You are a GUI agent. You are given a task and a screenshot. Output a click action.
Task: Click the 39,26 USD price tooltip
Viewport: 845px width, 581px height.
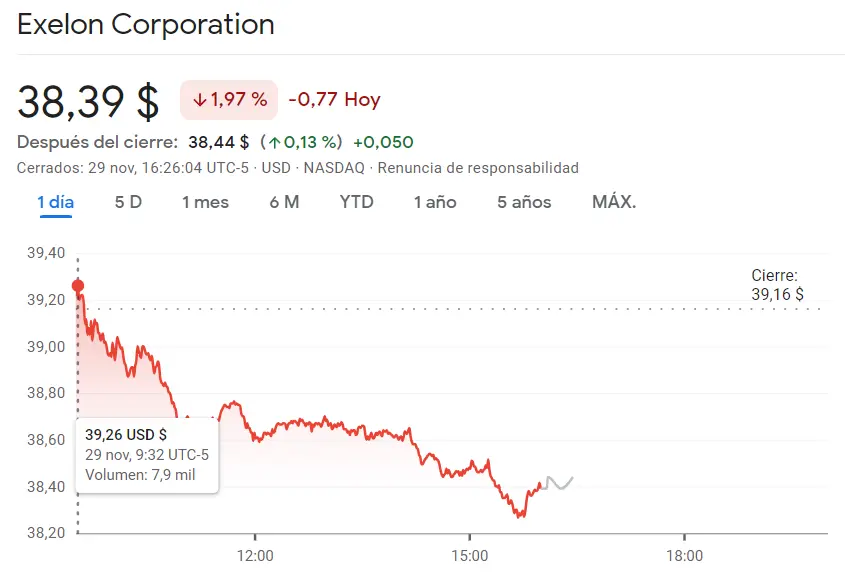(147, 455)
